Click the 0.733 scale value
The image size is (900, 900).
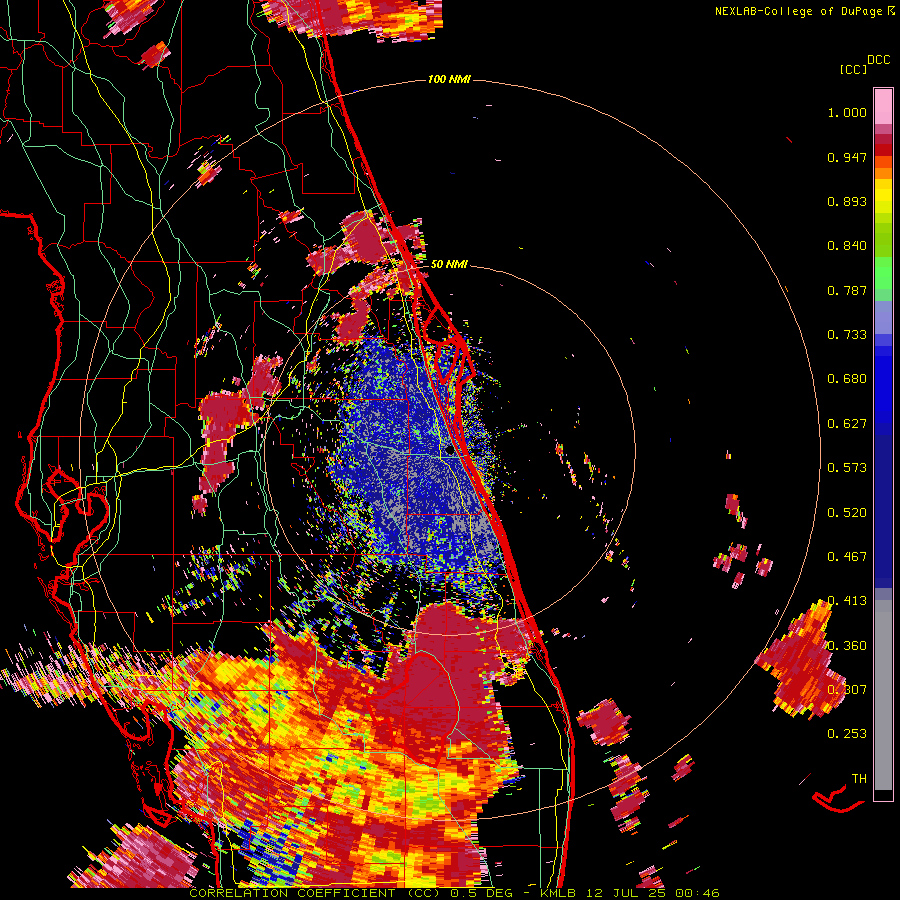pyautogui.click(x=847, y=335)
